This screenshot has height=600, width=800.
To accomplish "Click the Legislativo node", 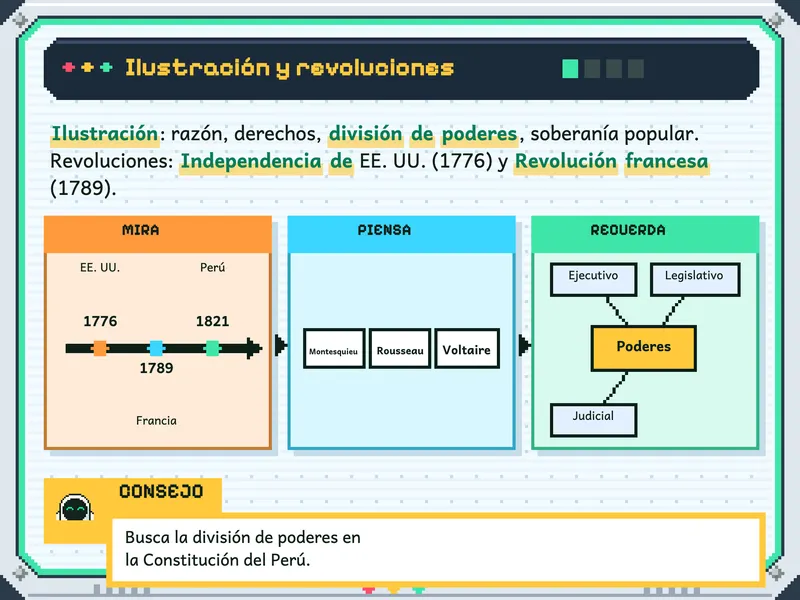I will pos(695,280).
